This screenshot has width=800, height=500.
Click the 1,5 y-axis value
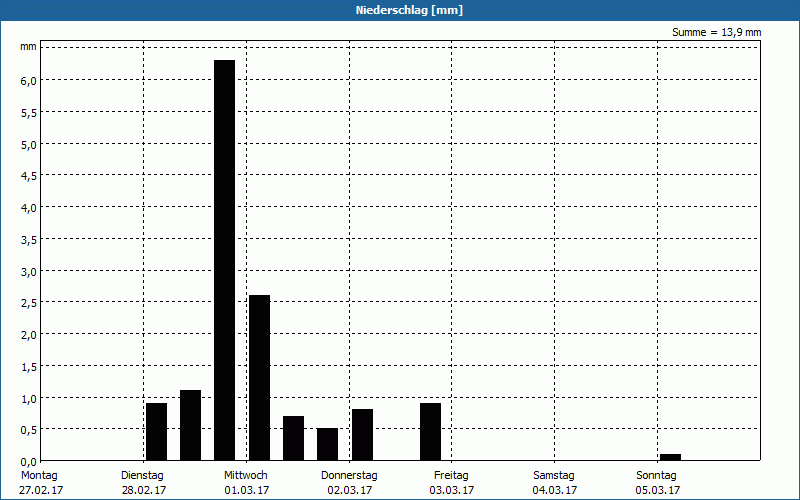click(29, 367)
